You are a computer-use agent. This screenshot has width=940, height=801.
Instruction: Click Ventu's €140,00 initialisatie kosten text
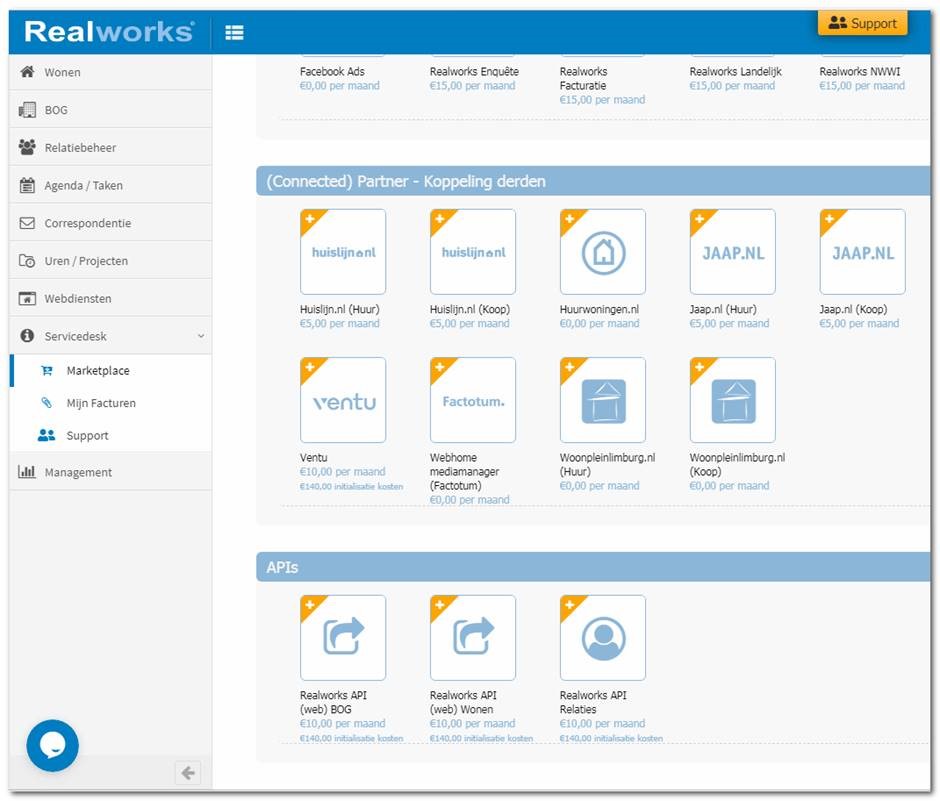coord(351,486)
